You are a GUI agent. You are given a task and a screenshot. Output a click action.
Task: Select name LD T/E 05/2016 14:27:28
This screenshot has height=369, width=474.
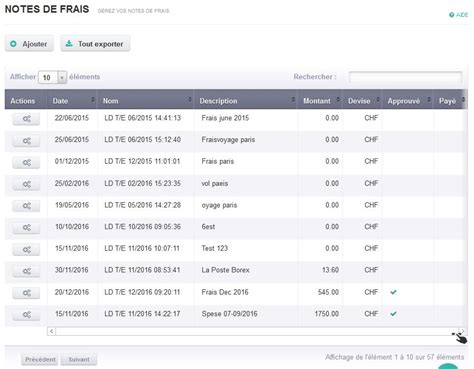pos(142,205)
